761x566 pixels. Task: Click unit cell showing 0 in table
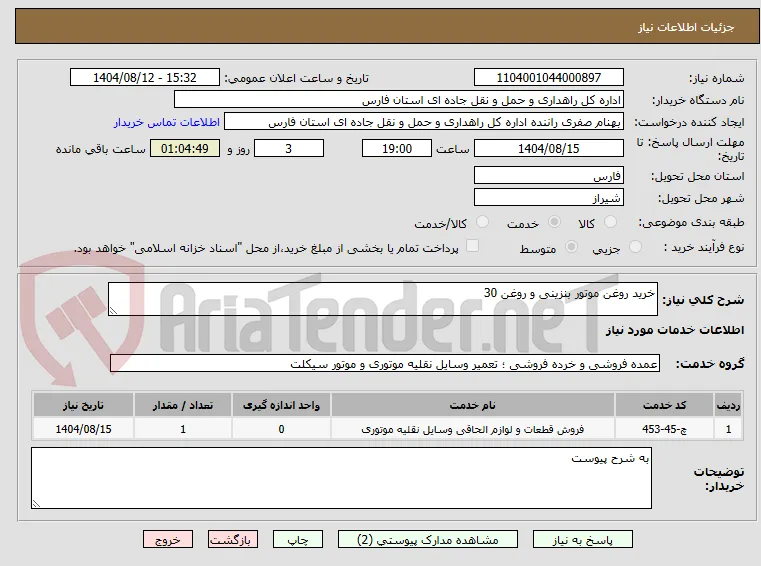coord(281,429)
